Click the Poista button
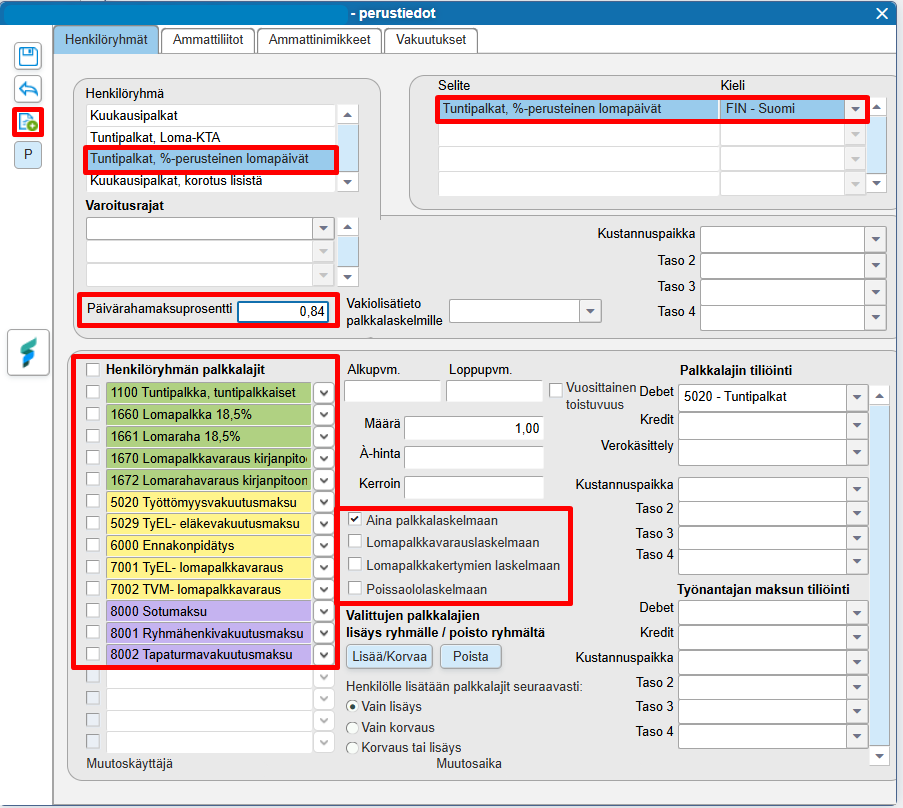Screen dimensions: 903x808 tap(471, 657)
